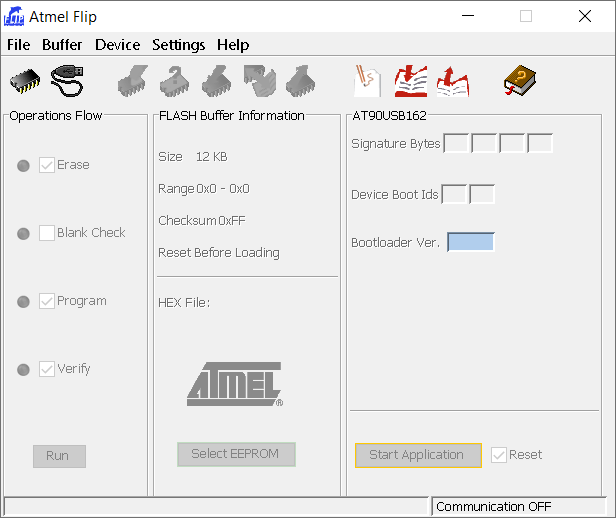Click the Load HEX File icon
Viewport: 616px width, 518px height.
[x=411, y=81]
